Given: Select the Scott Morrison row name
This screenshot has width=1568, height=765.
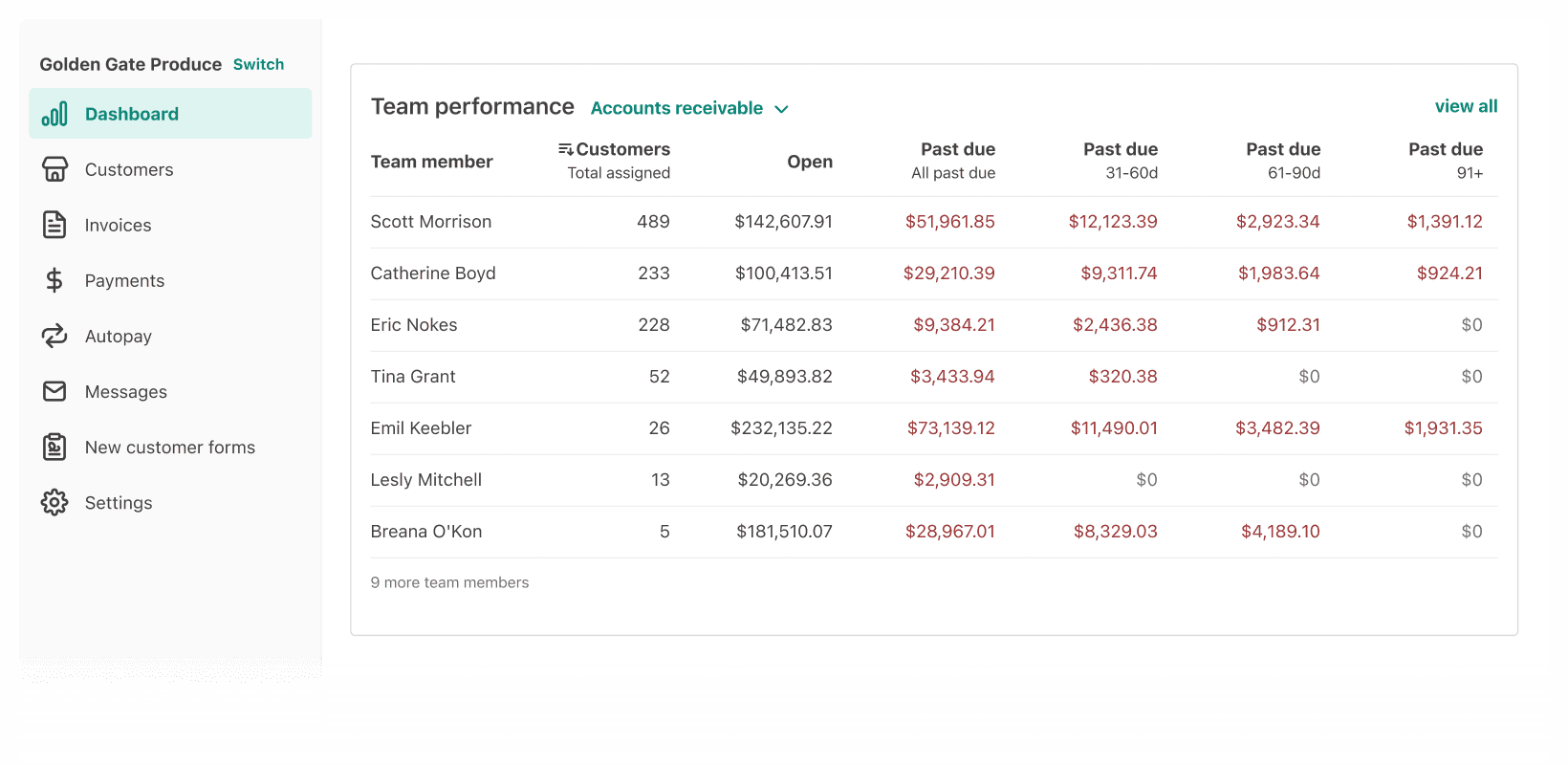Looking at the screenshot, I should click(x=431, y=221).
